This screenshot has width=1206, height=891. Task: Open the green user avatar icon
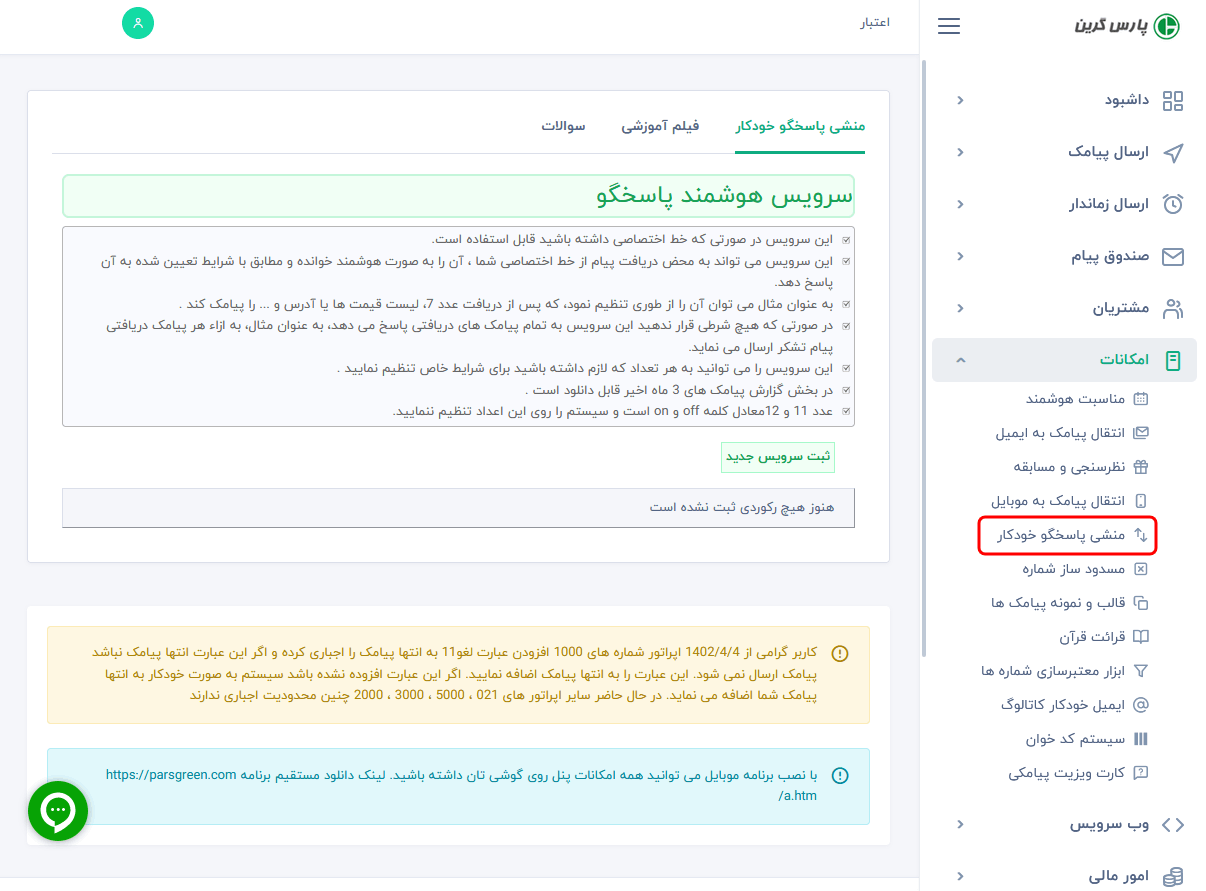click(x=138, y=22)
